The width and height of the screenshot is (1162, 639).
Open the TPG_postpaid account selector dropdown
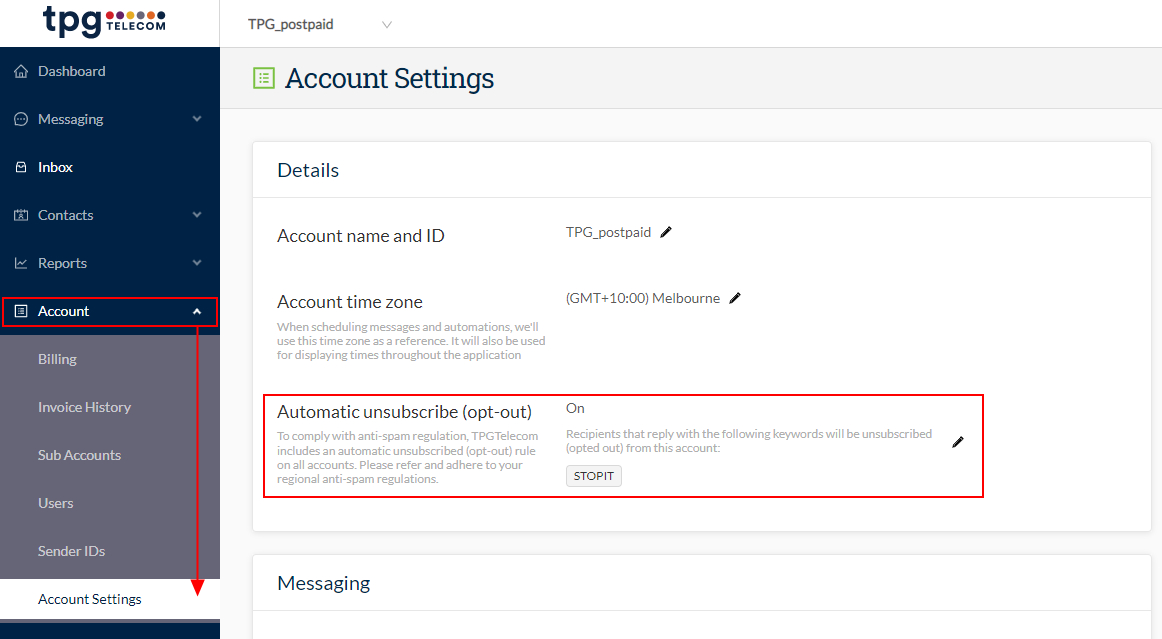387,24
